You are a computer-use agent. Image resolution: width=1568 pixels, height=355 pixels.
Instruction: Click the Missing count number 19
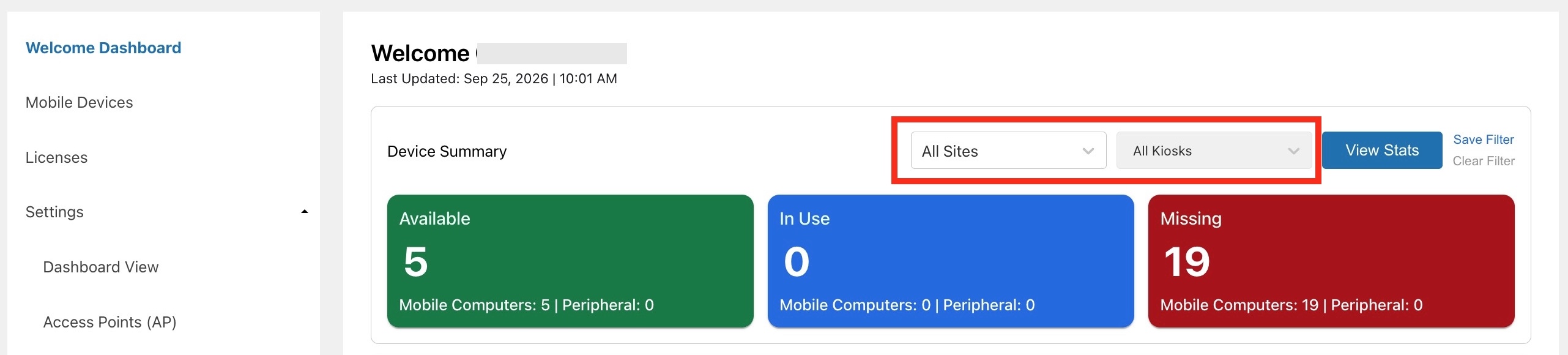click(x=1187, y=262)
